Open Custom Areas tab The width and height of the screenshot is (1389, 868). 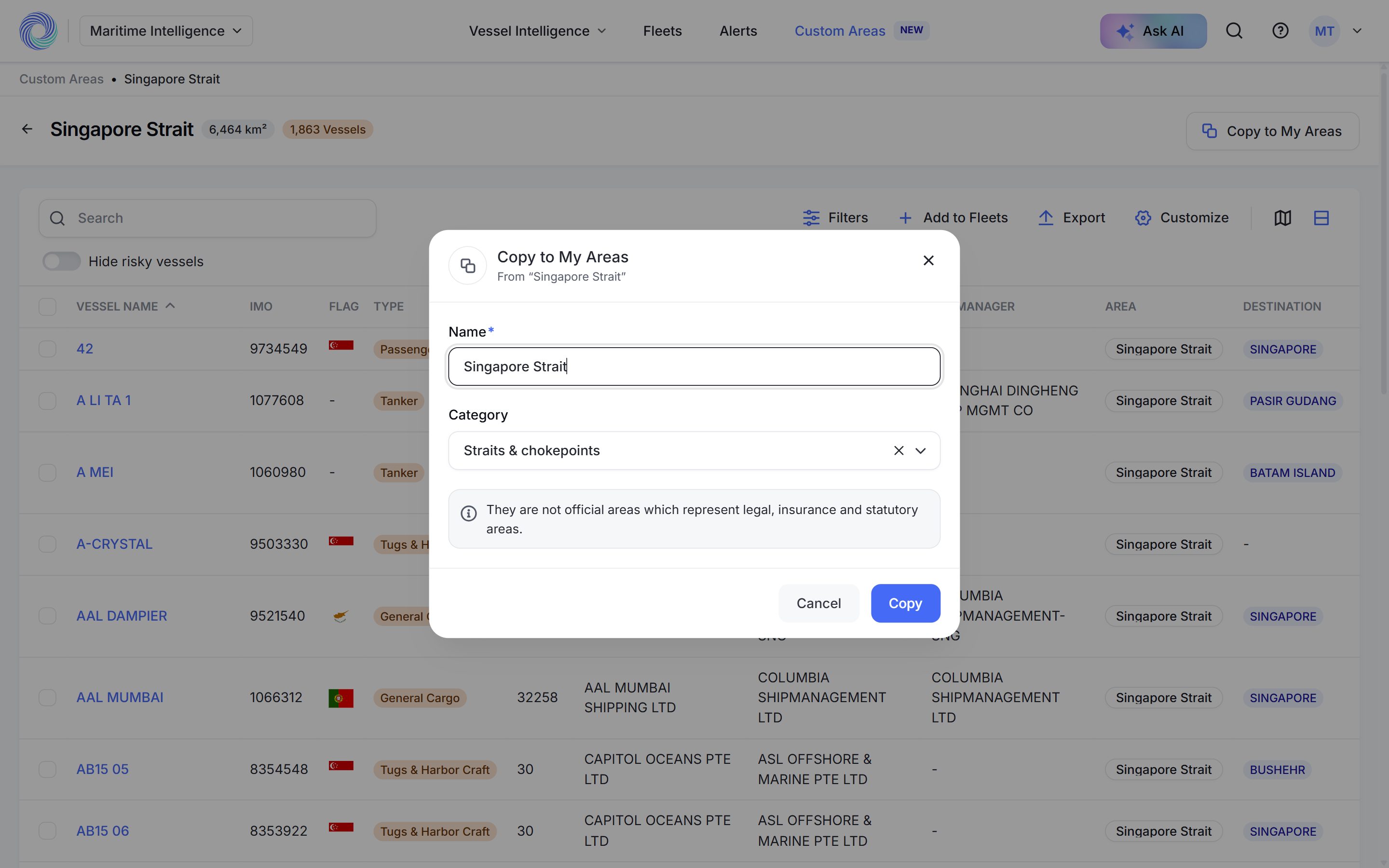click(x=840, y=31)
